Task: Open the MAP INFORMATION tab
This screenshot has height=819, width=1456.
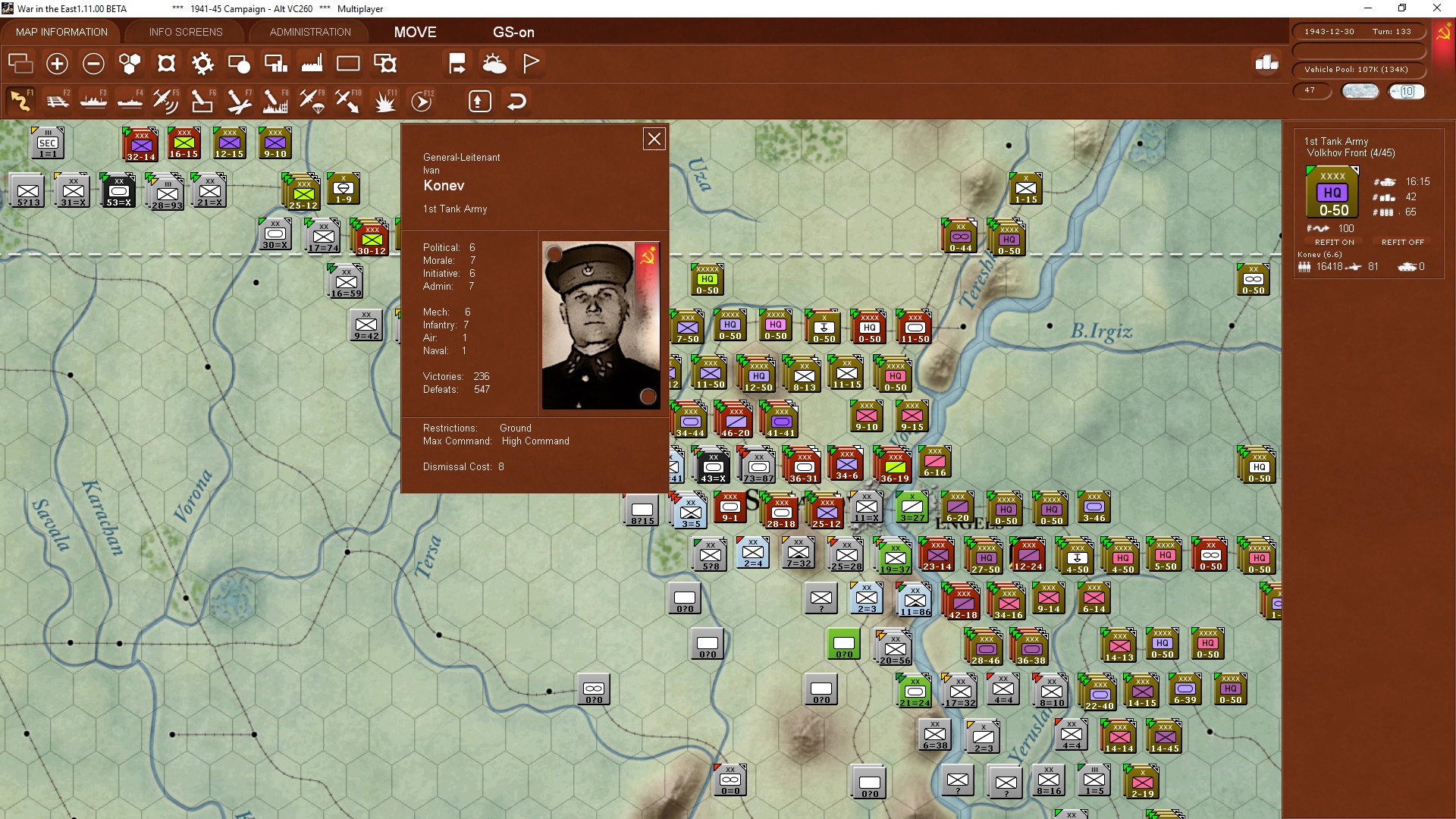Action: (x=61, y=32)
